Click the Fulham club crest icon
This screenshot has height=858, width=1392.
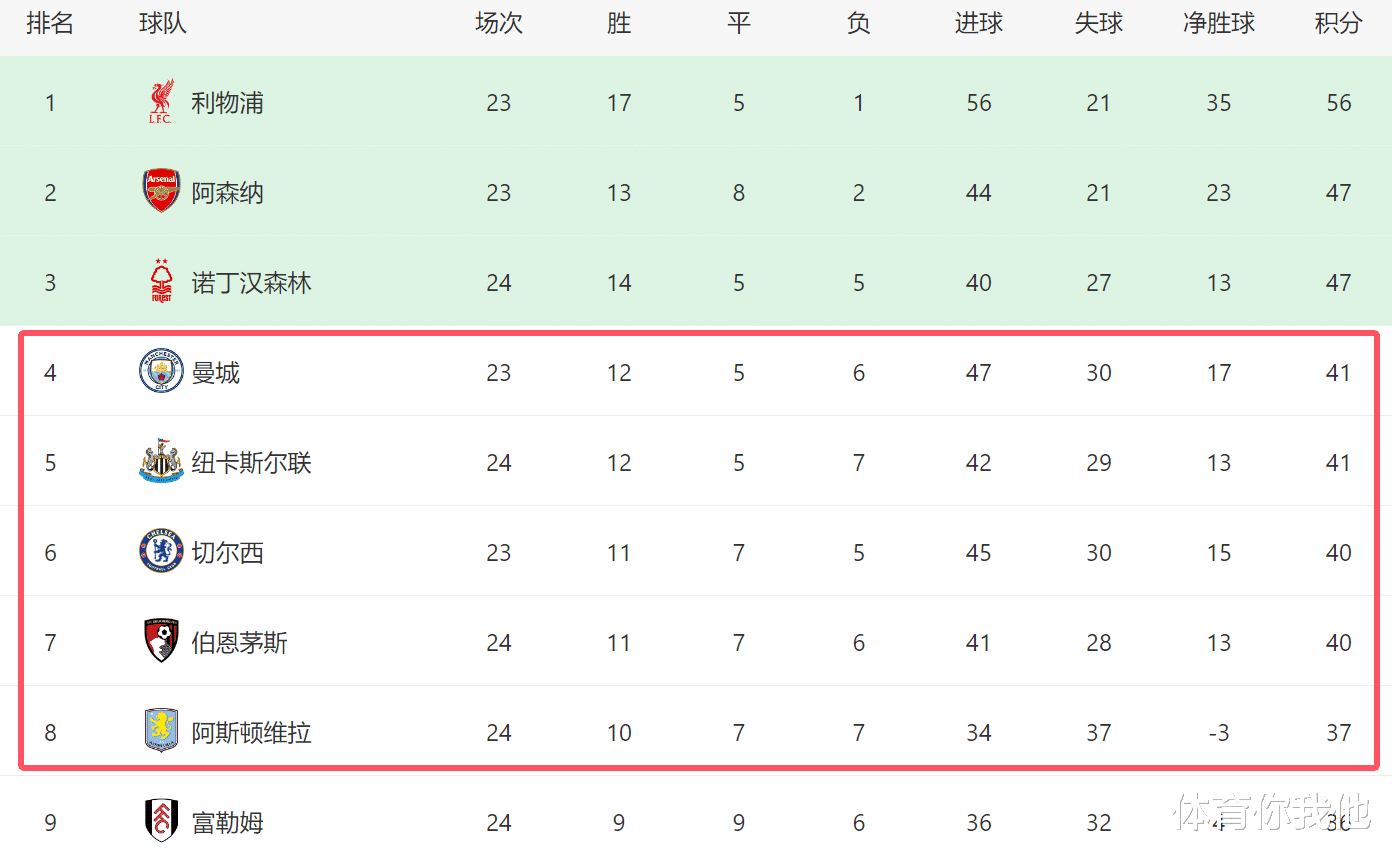click(160, 821)
